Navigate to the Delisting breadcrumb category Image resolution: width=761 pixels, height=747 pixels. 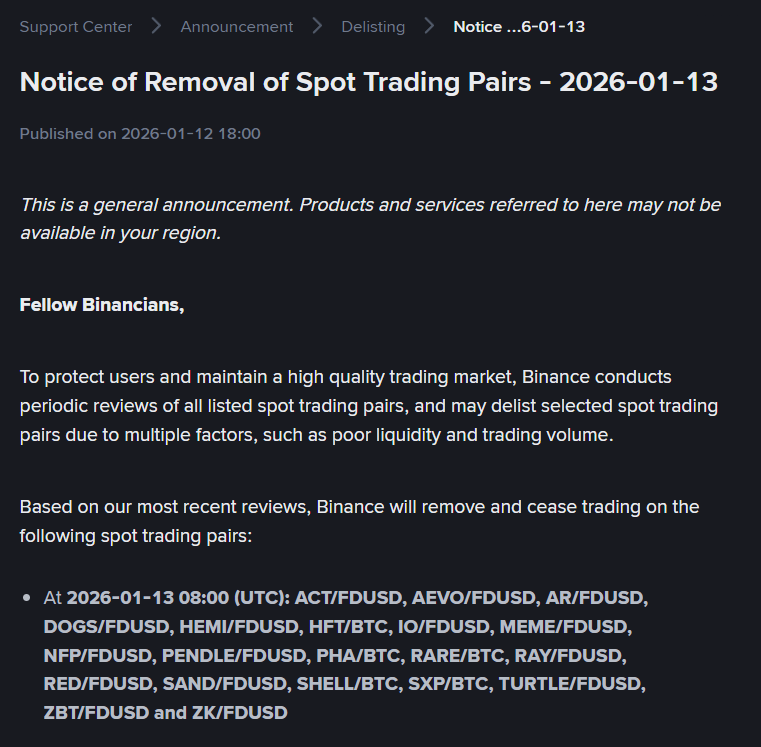tap(373, 27)
